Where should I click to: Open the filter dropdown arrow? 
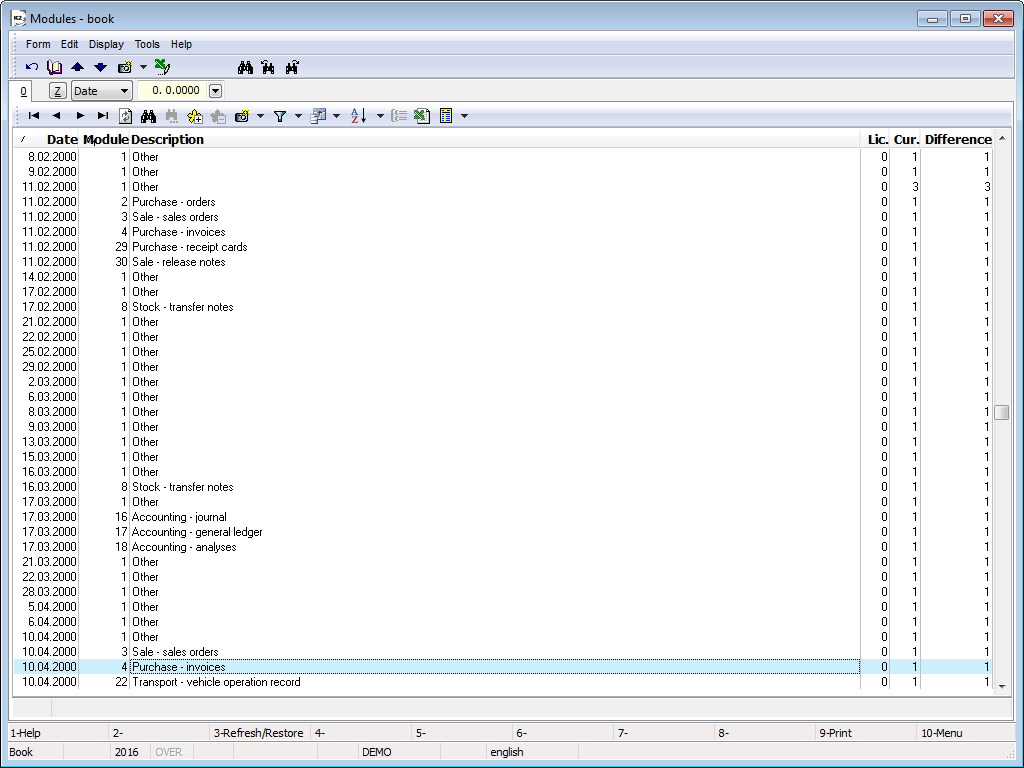pyautogui.click(x=298, y=116)
